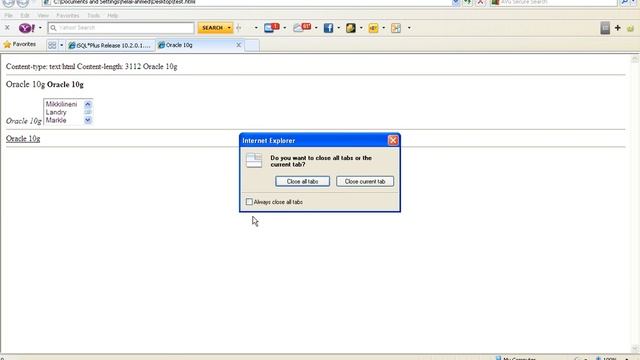Click the Close current tab button

365,181
